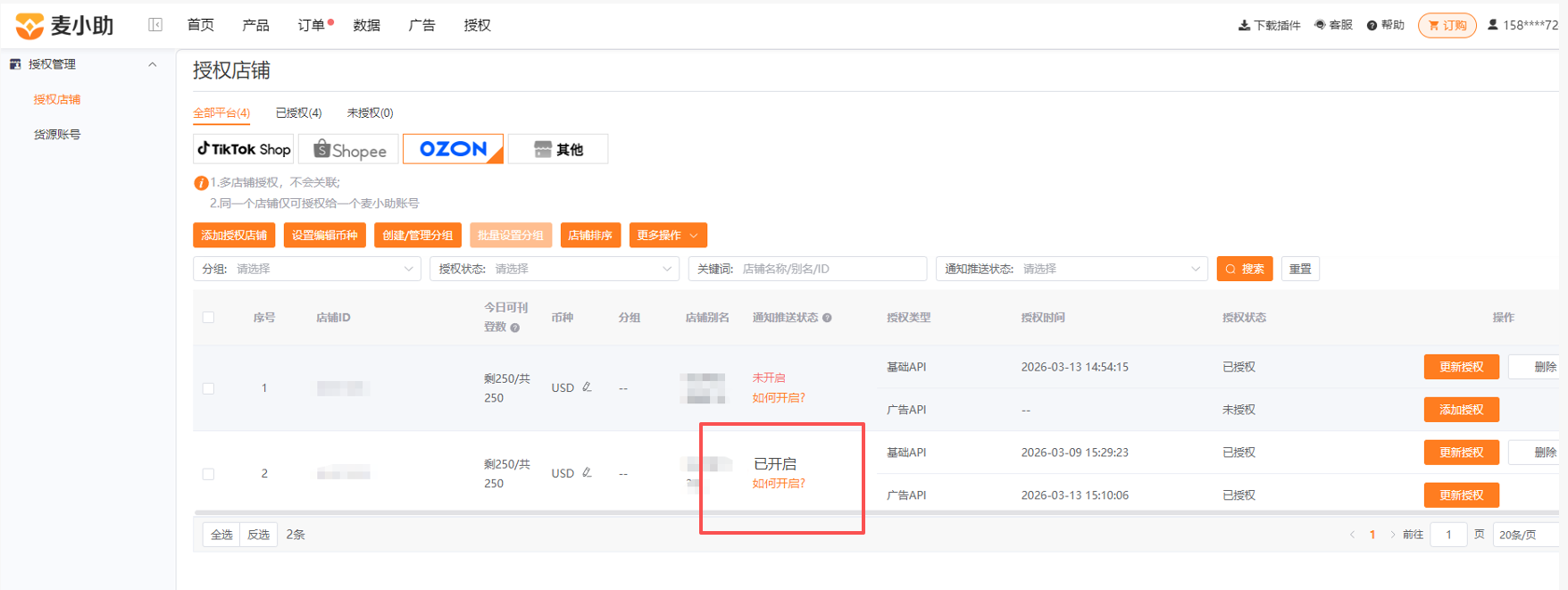
Task: Select the 其他 platform
Action: coord(558,149)
